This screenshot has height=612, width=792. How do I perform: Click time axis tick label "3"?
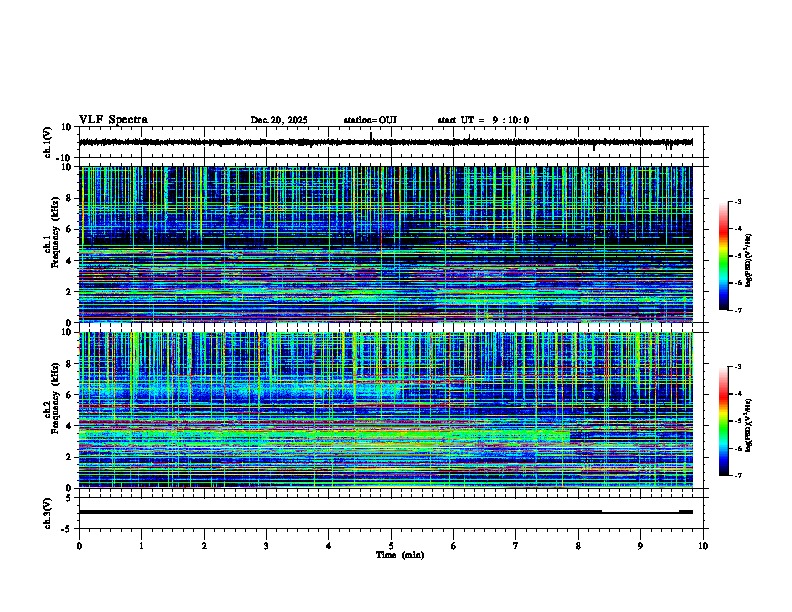click(x=266, y=546)
